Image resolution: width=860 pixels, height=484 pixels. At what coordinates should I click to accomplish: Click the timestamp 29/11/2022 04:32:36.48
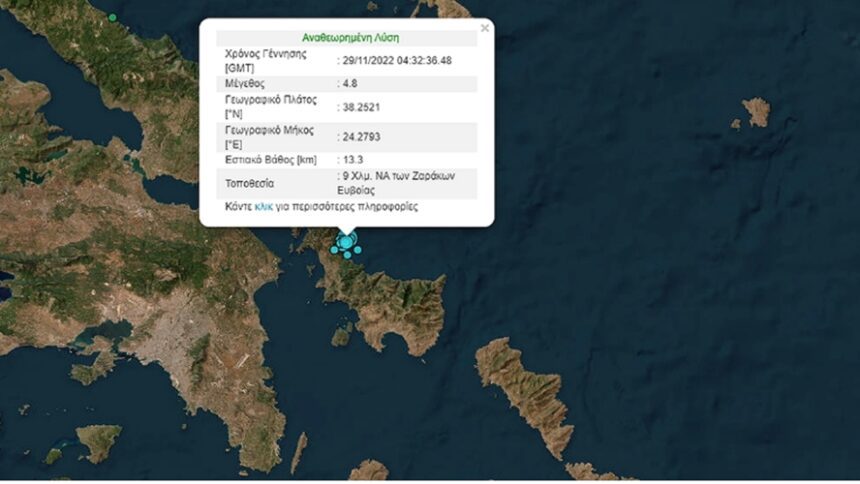coord(398,60)
